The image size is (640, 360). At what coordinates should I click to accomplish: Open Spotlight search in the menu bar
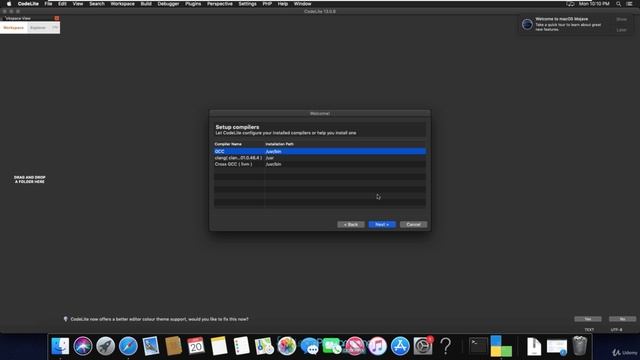point(619,4)
